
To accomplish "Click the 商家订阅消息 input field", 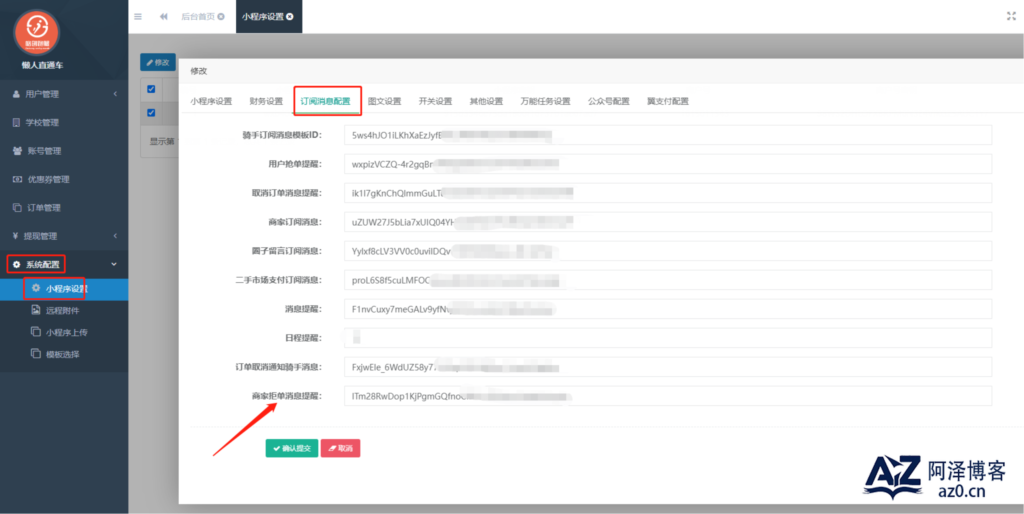I will coord(668,222).
